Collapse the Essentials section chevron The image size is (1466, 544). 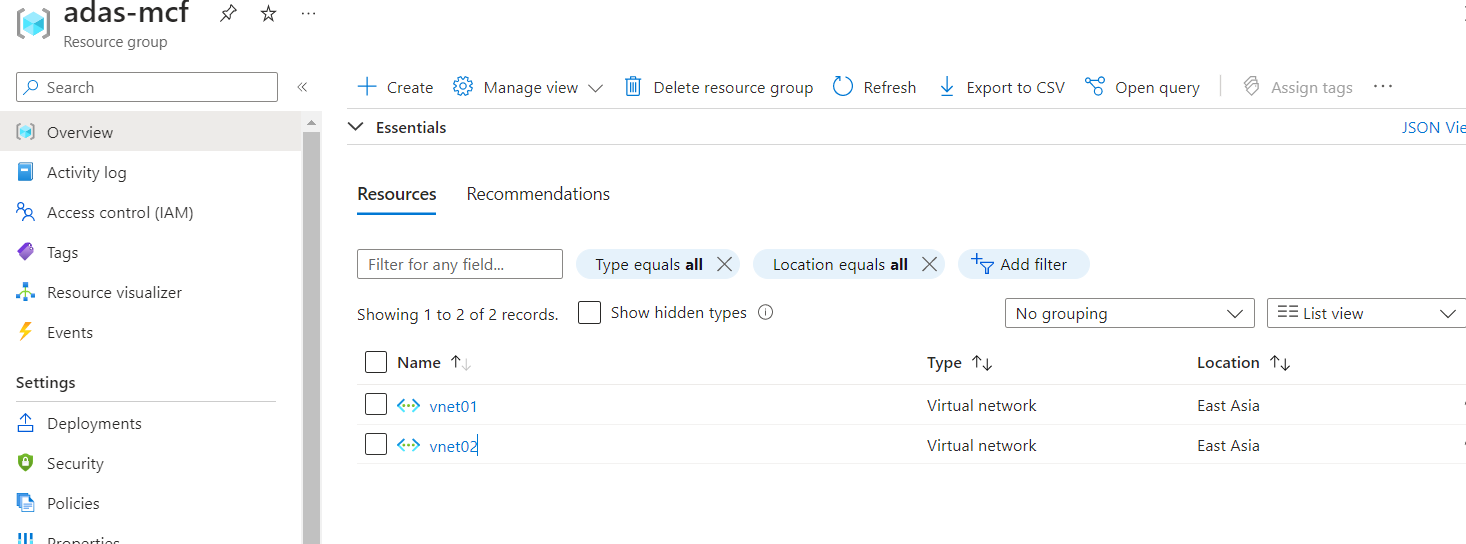pyautogui.click(x=354, y=127)
